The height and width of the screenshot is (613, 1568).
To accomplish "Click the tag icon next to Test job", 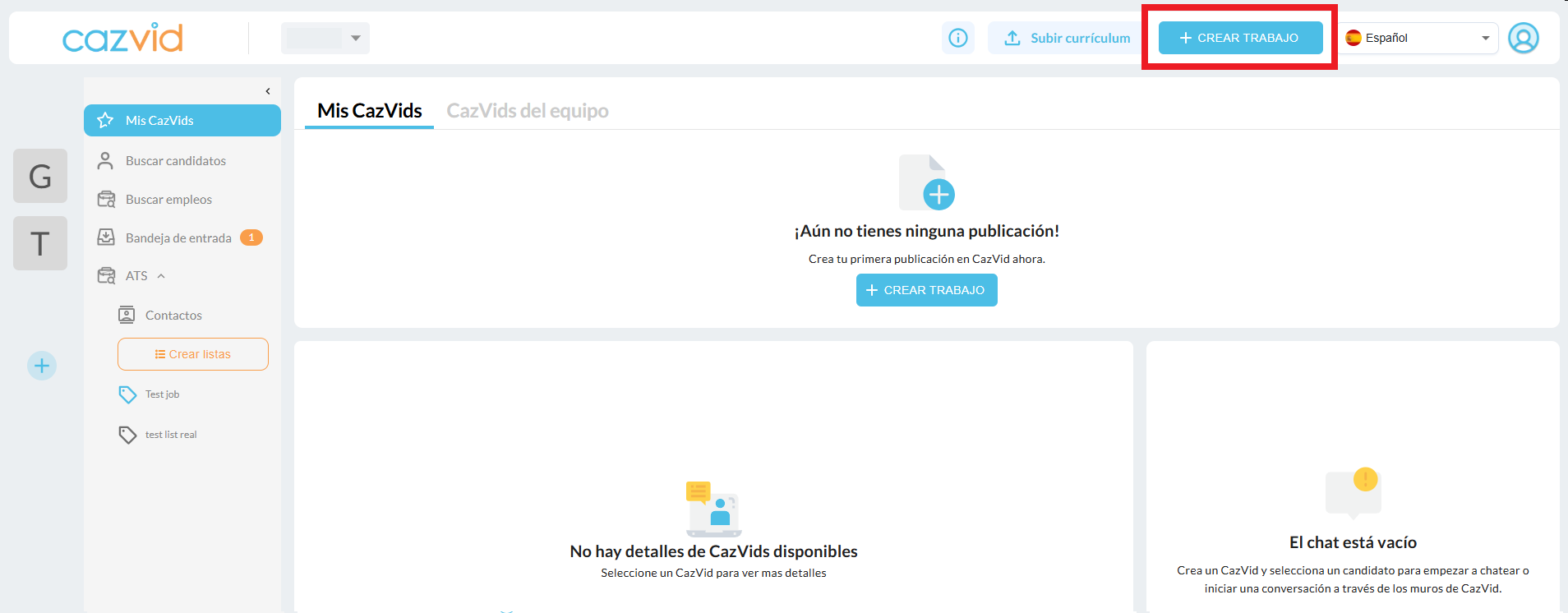I will [x=127, y=394].
